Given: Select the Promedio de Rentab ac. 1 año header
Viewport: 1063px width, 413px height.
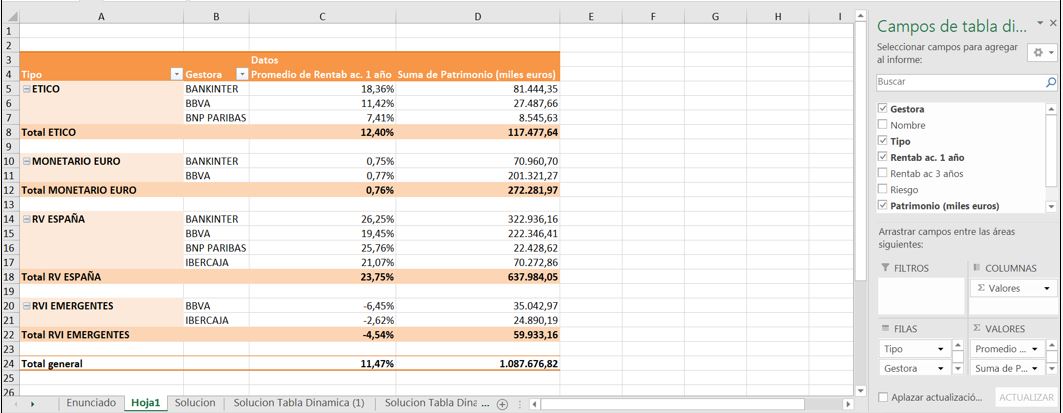Looking at the screenshot, I should tap(323, 75).
